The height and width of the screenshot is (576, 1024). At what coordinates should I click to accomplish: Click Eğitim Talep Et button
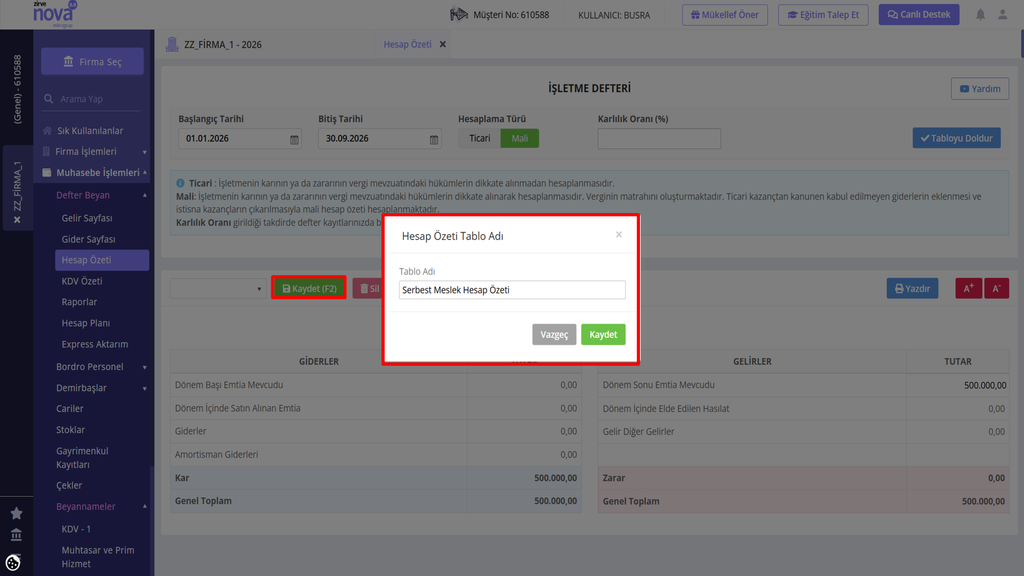pyautogui.click(x=823, y=14)
